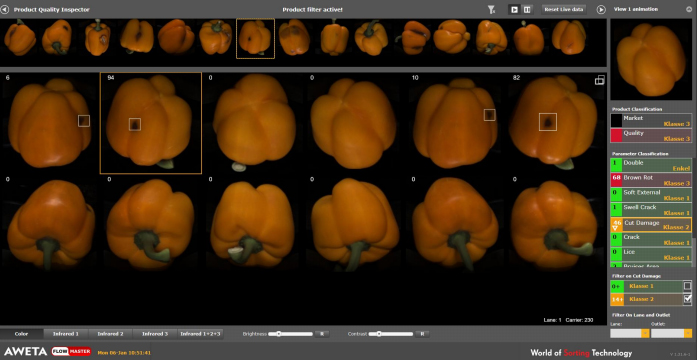Viewport: 697px width, 360px height.
Task: Switch to the Infrared 1+2+3 tab
Action: pyautogui.click(x=200, y=334)
